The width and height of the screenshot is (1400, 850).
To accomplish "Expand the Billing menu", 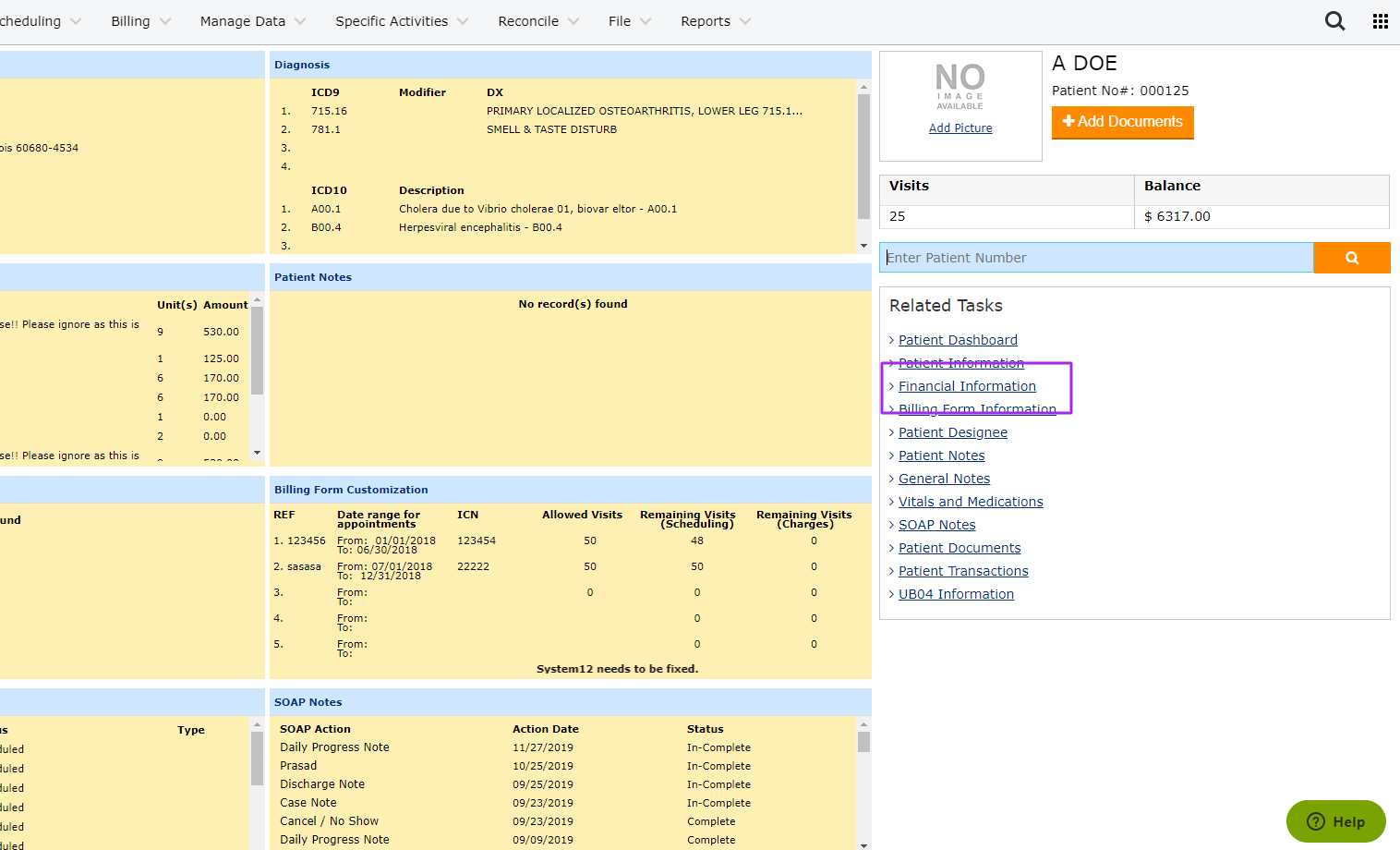I will point(140,21).
